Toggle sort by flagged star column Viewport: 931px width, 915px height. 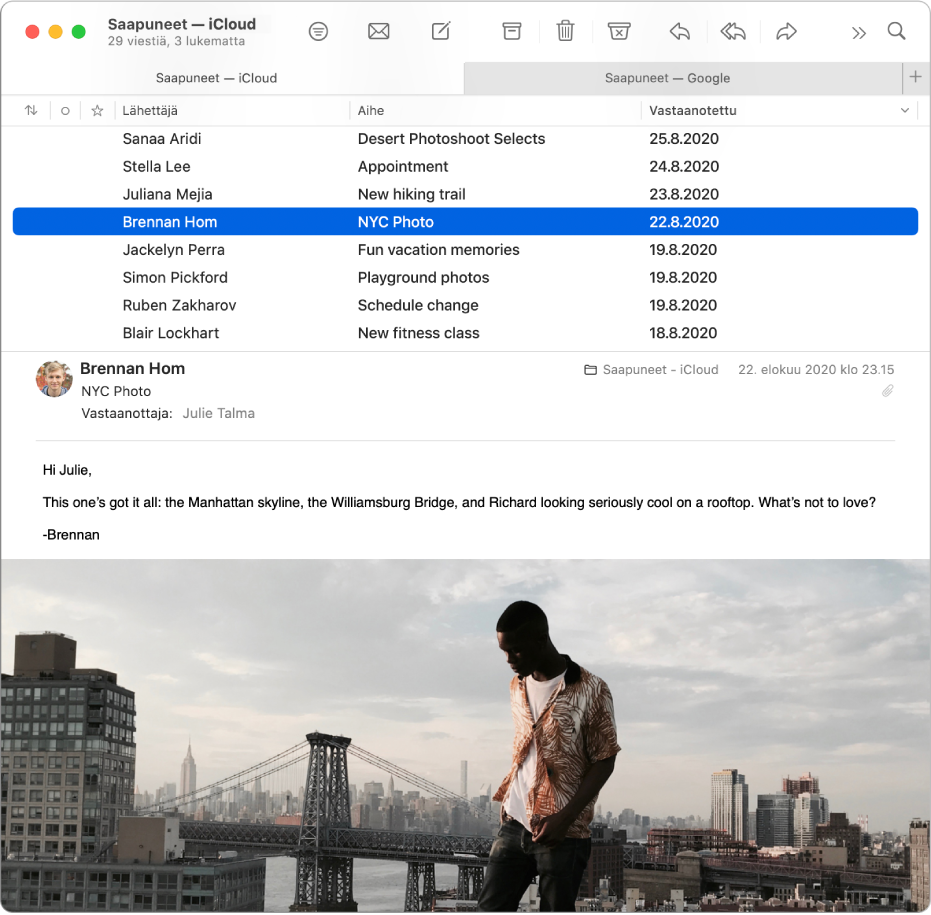97,111
